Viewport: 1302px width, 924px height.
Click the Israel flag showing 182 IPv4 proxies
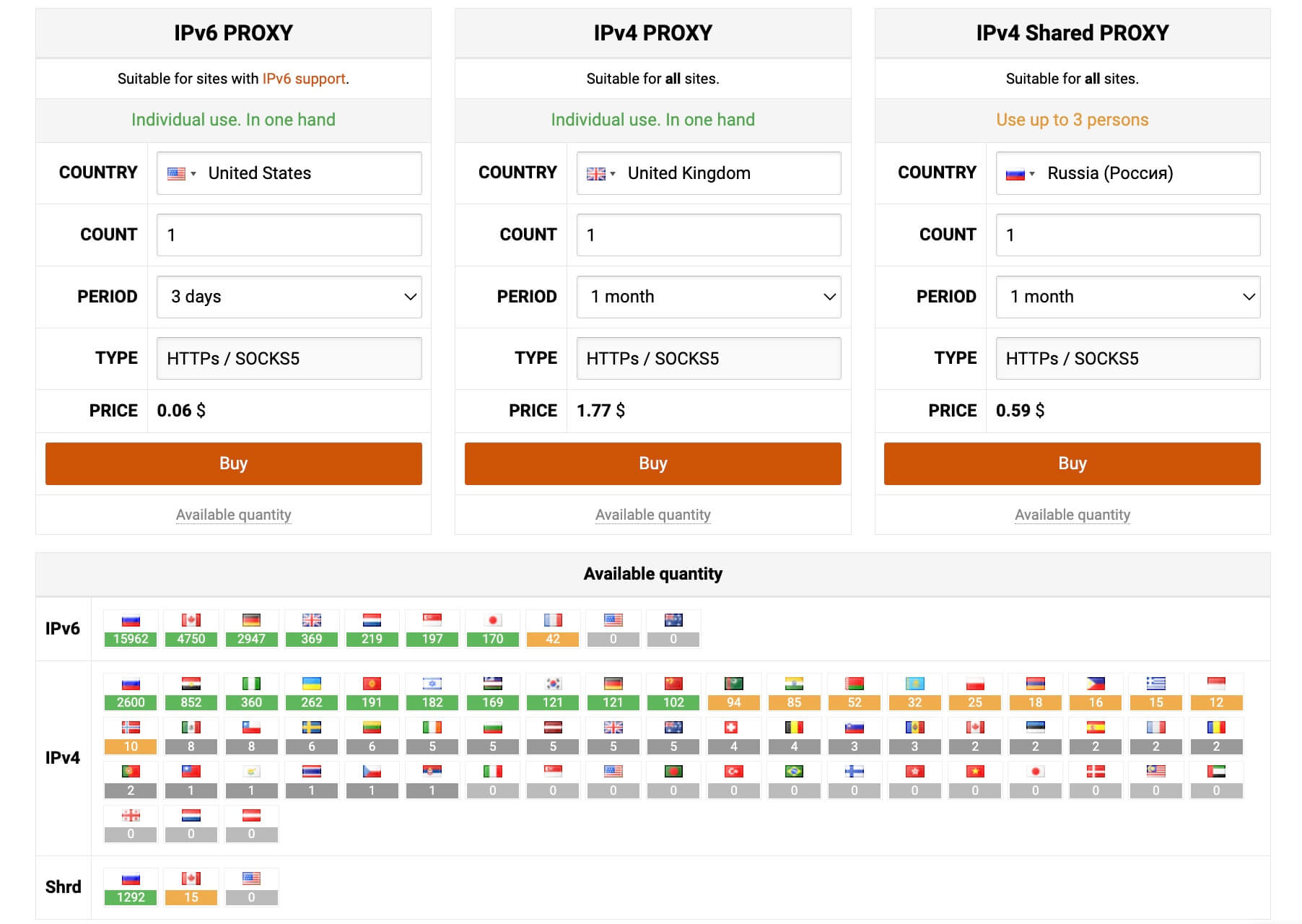432,684
